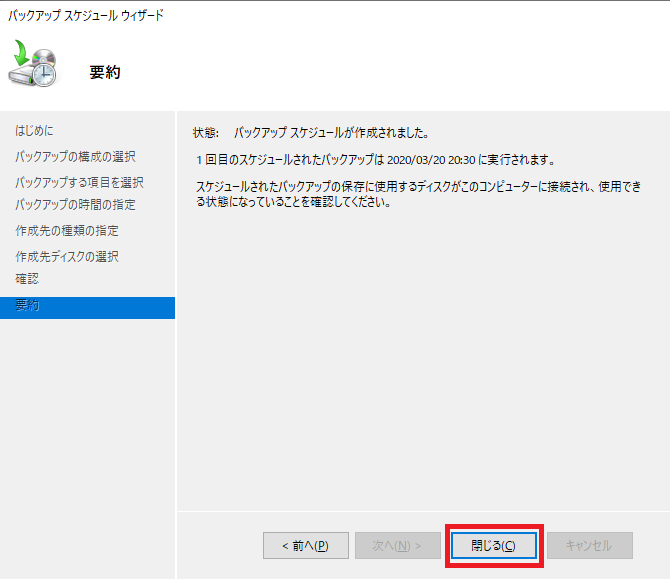Select the 確認 step in sidebar
Viewport: 670px width, 579px height.
pyautogui.click(x=27, y=279)
